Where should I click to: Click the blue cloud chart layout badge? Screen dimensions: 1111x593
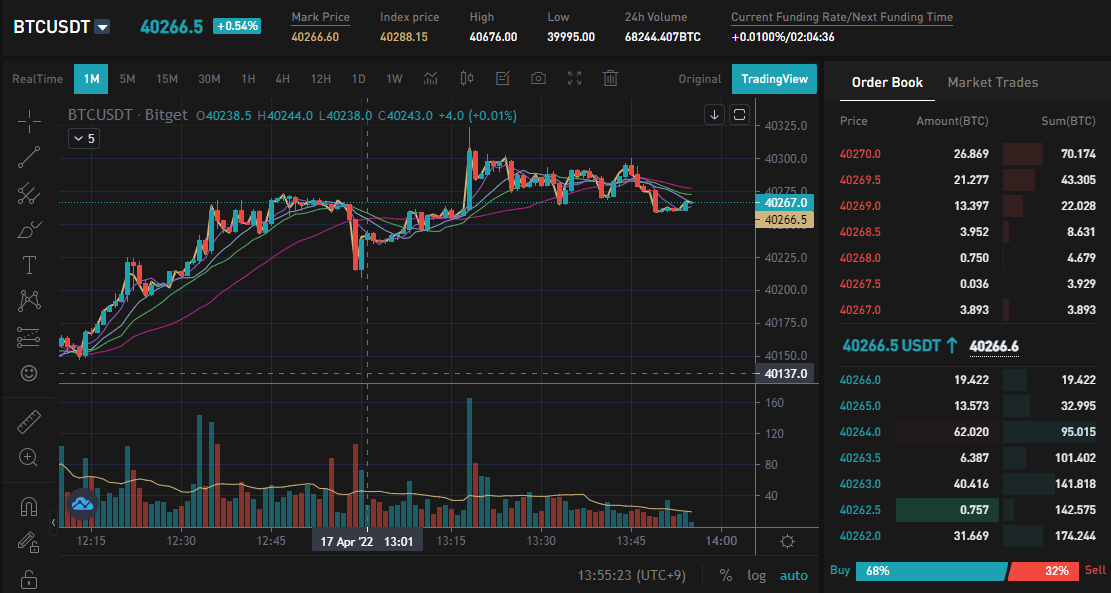point(81,504)
